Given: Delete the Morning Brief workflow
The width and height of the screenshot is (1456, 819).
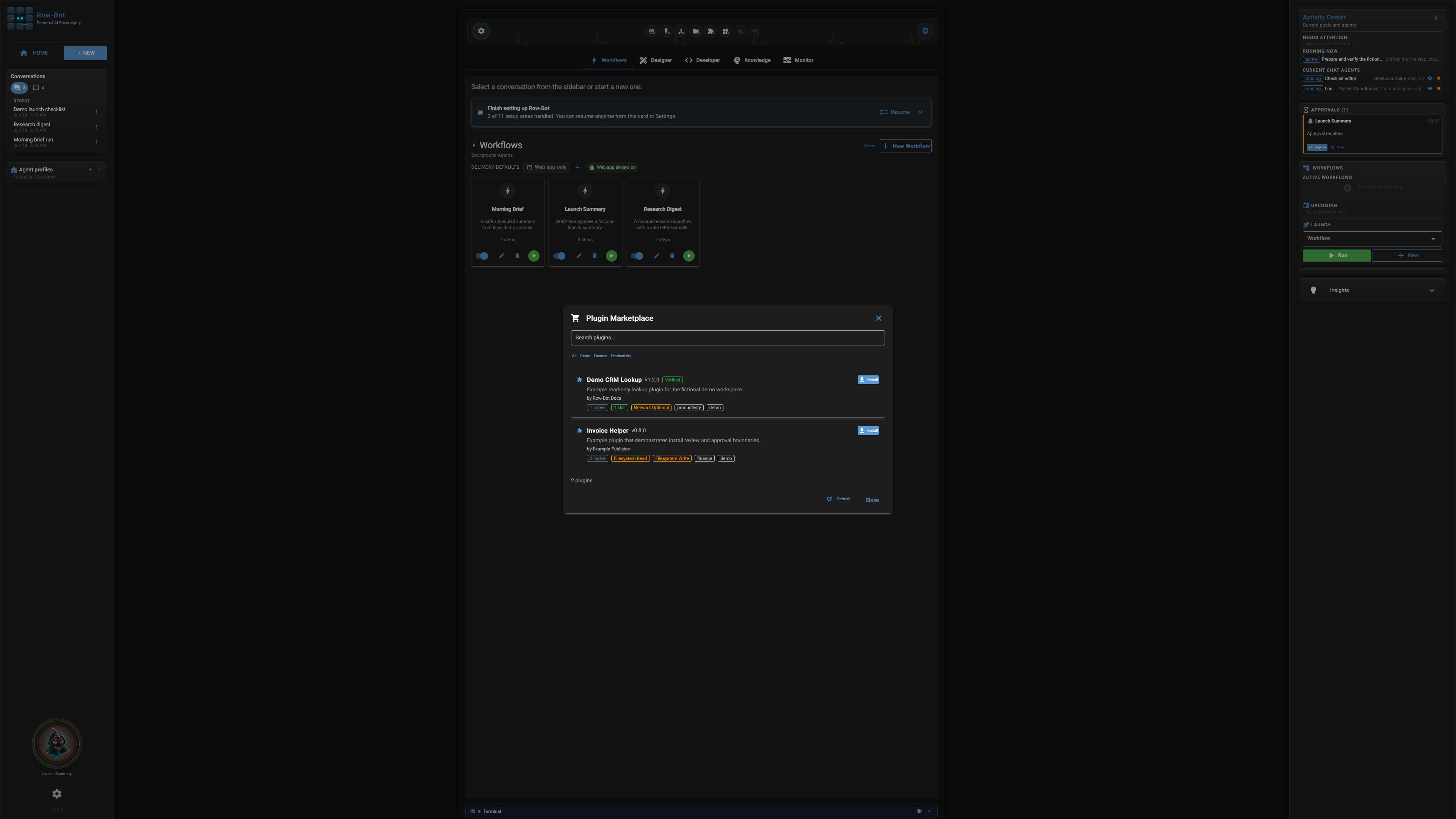Looking at the screenshot, I should pos(516,256).
